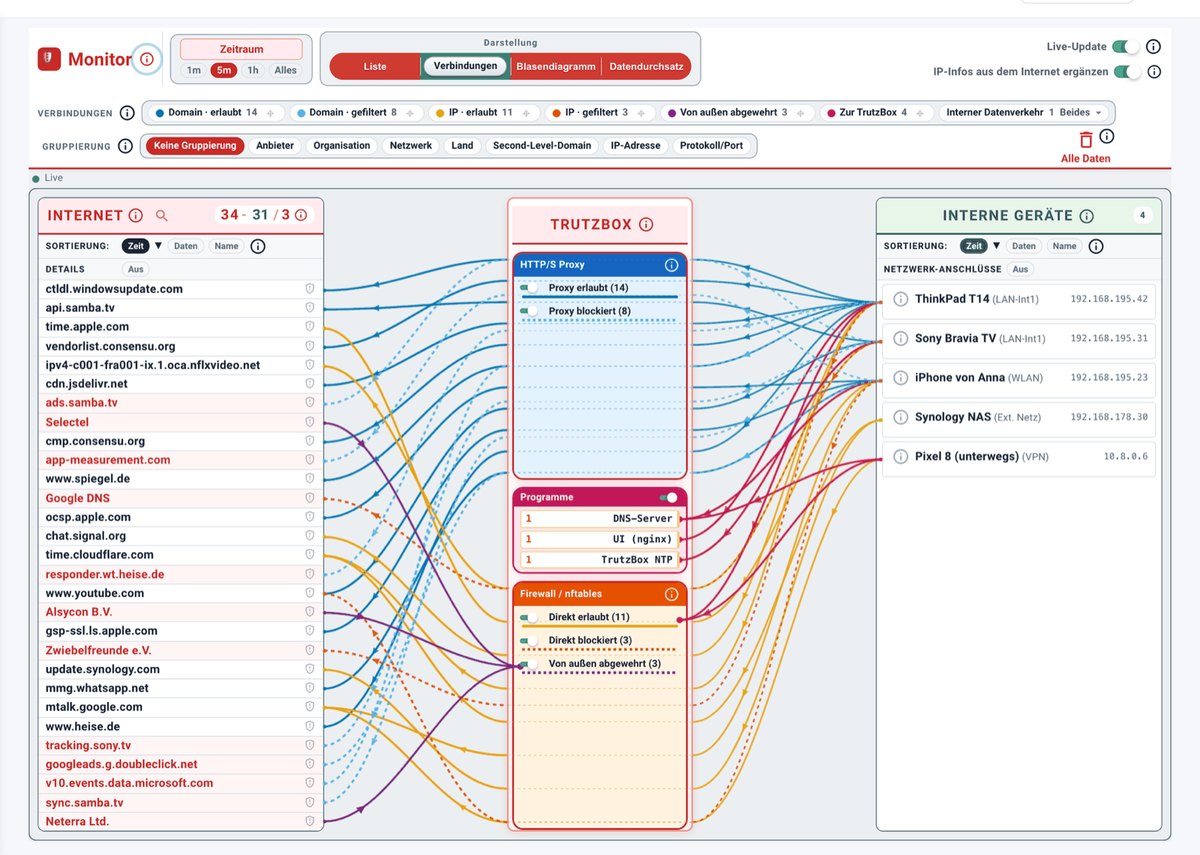This screenshot has width=1200, height=855.
Task: Toggle Direkt blockiert (3) switch
Action: [x=530, y=641]
